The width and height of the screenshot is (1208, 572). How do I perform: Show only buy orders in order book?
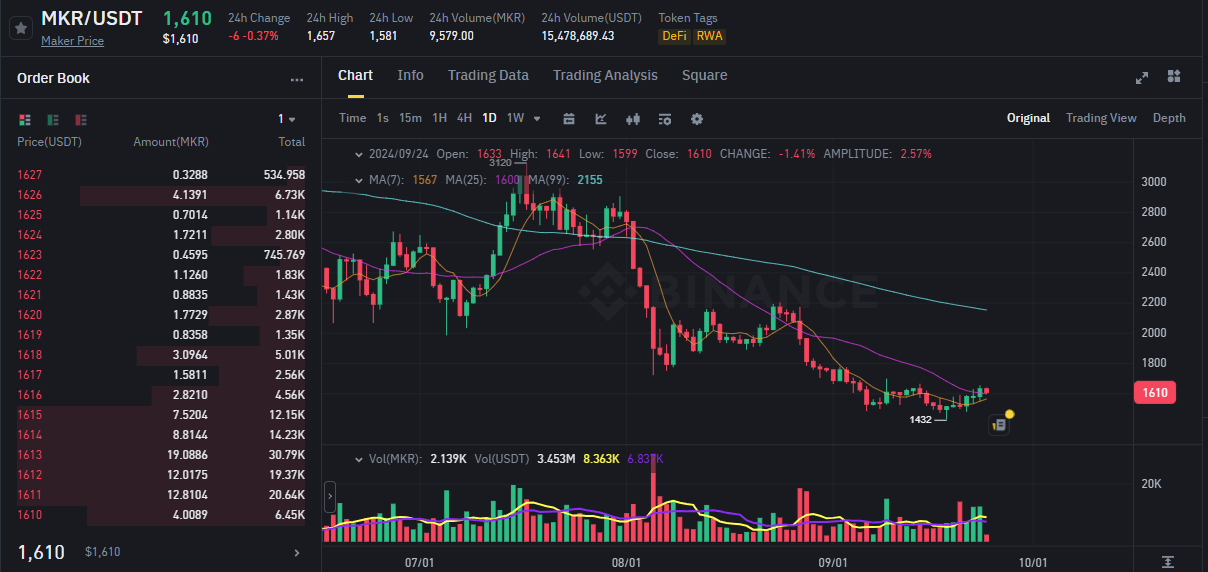[x=53, y=119]
